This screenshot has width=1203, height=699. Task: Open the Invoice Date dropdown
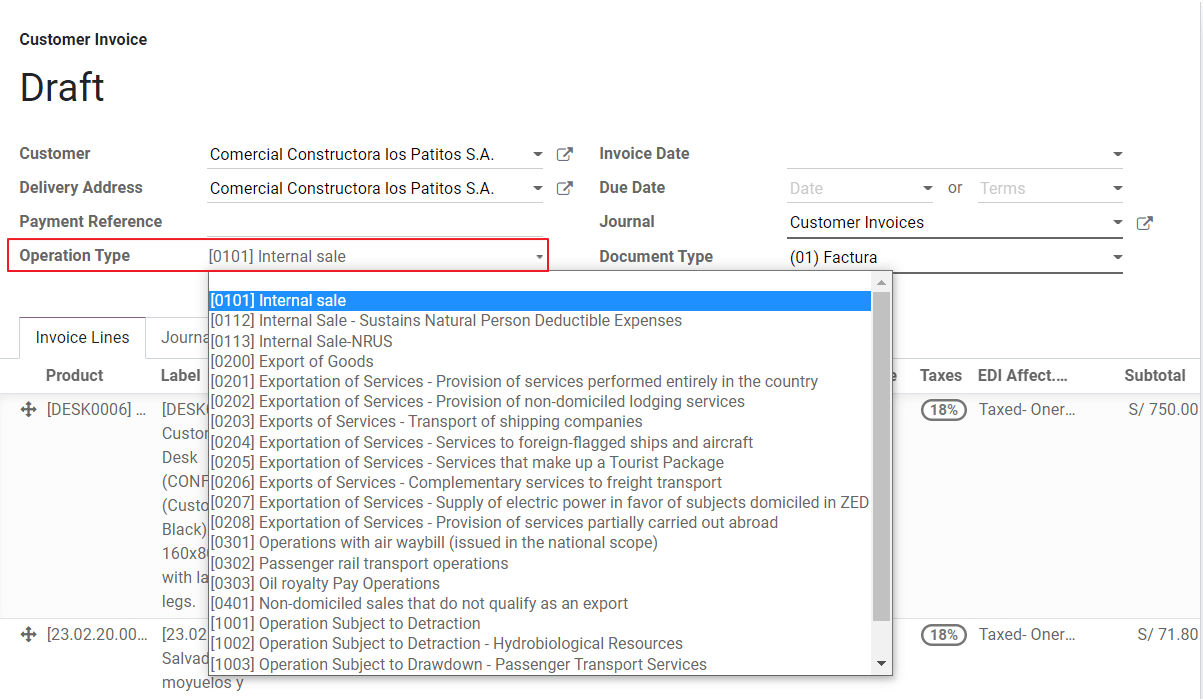click(x=1117, y=153)
